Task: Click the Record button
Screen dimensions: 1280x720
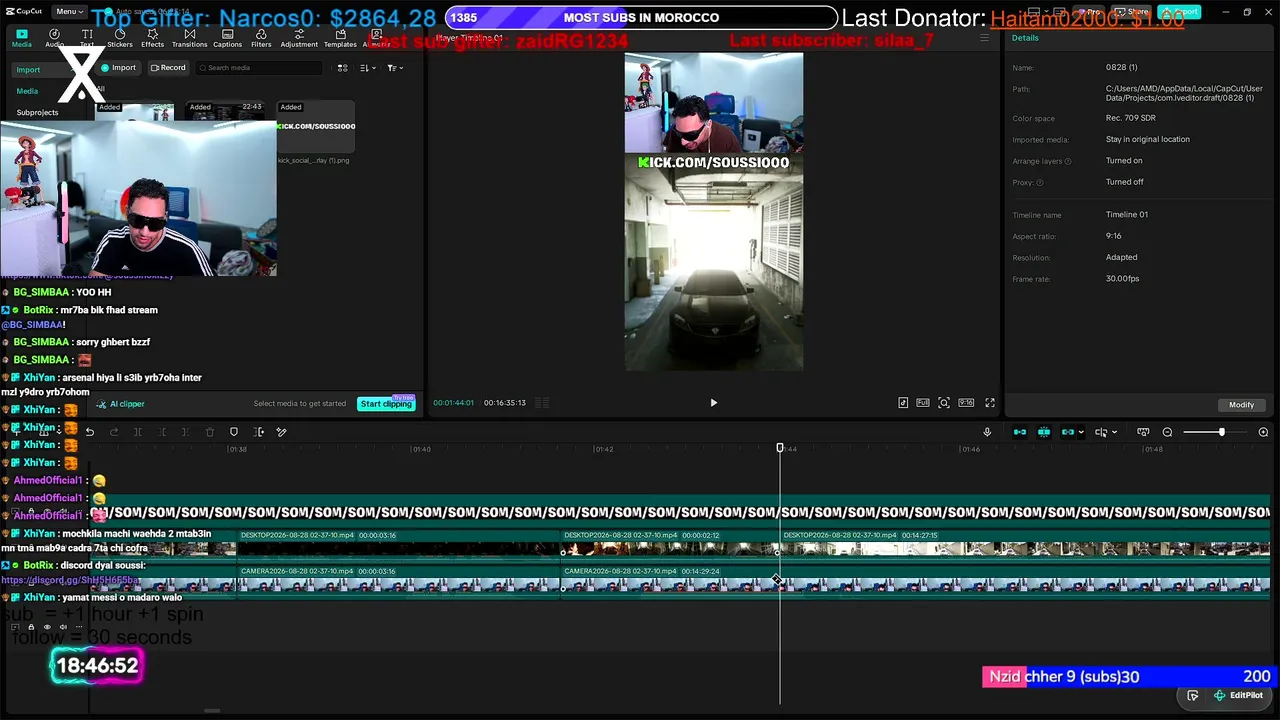Action: (x=168, y=68)
